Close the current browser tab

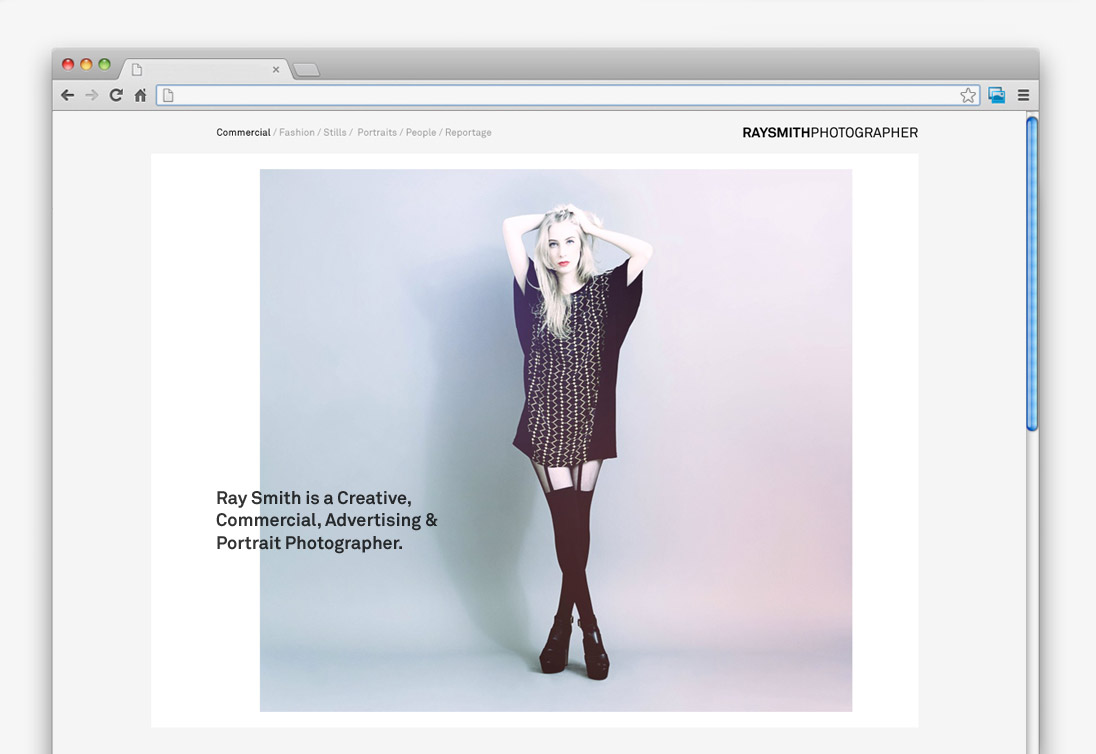(276, 70)
